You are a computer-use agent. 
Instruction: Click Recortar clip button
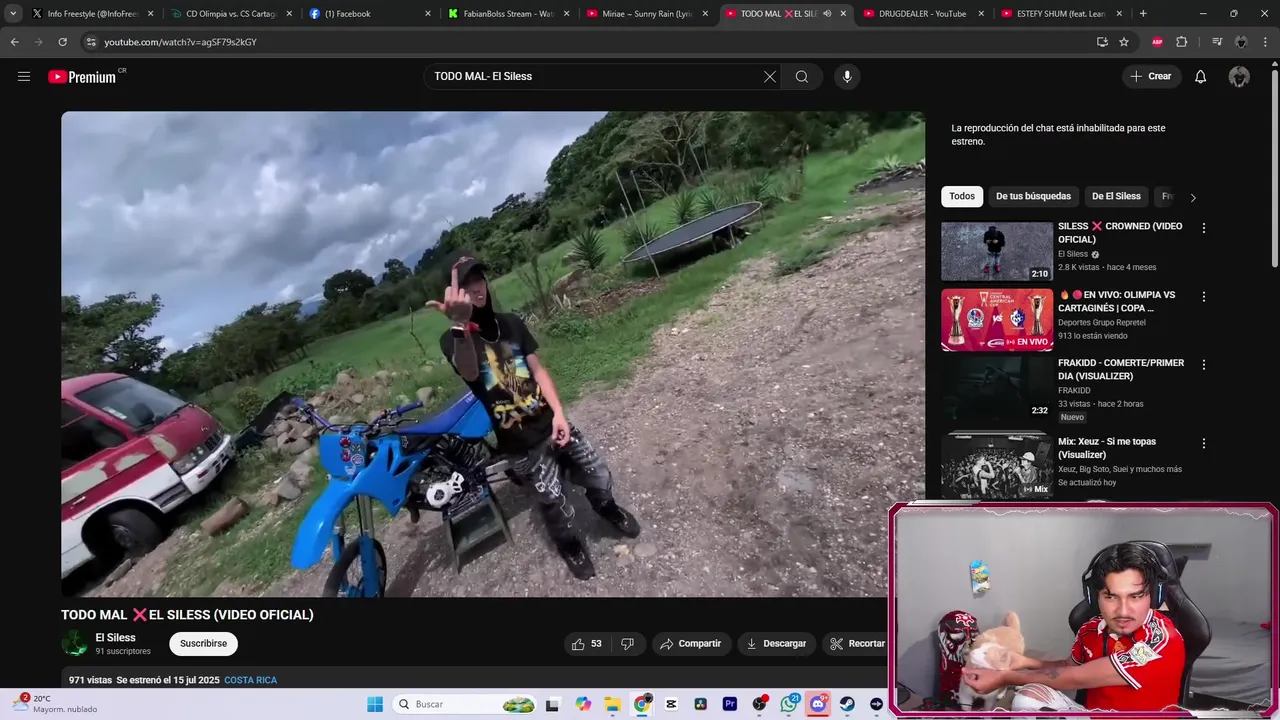click(857, 644)
